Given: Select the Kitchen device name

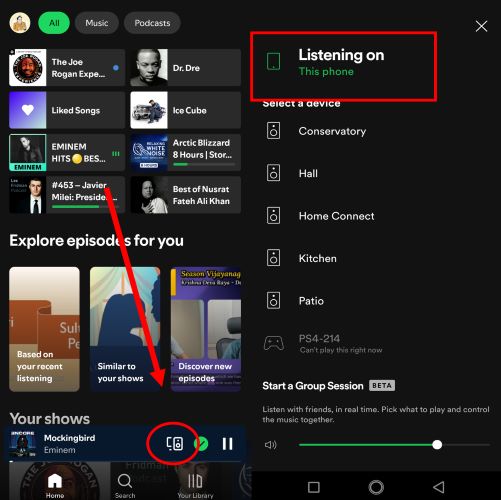Looking at the screenshot, I should point(318,258).
